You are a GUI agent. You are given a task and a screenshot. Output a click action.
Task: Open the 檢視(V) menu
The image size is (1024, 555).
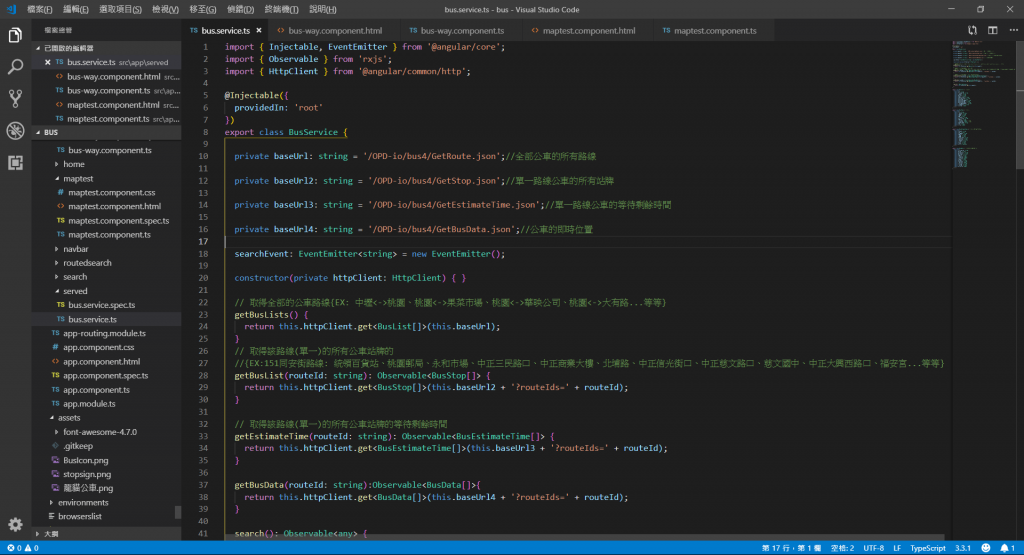(x=165, y=9)
